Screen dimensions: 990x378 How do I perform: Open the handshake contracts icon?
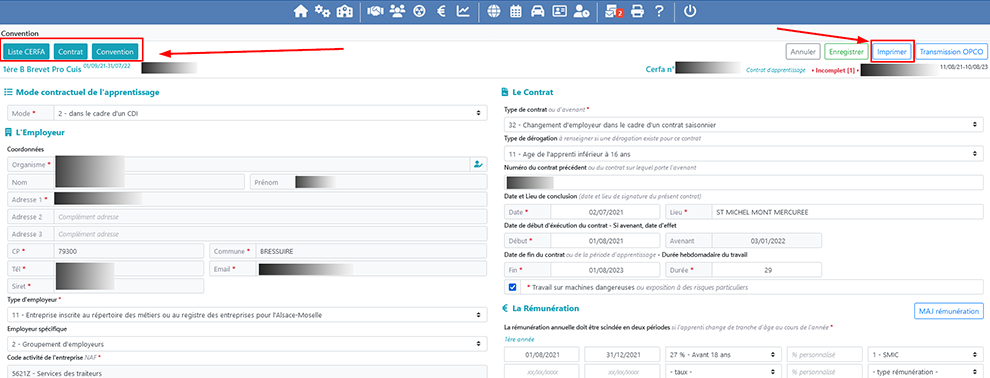(376, 11)
